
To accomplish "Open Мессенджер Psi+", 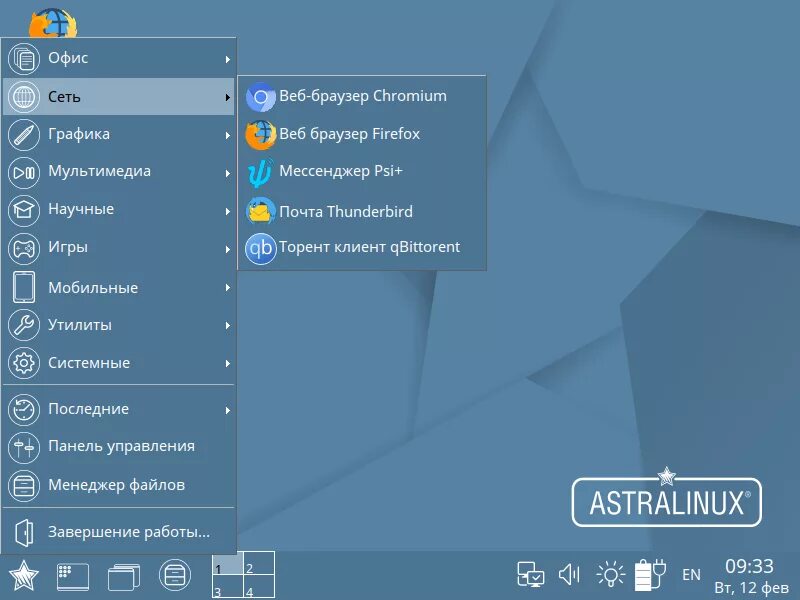I will pos(362,172).
